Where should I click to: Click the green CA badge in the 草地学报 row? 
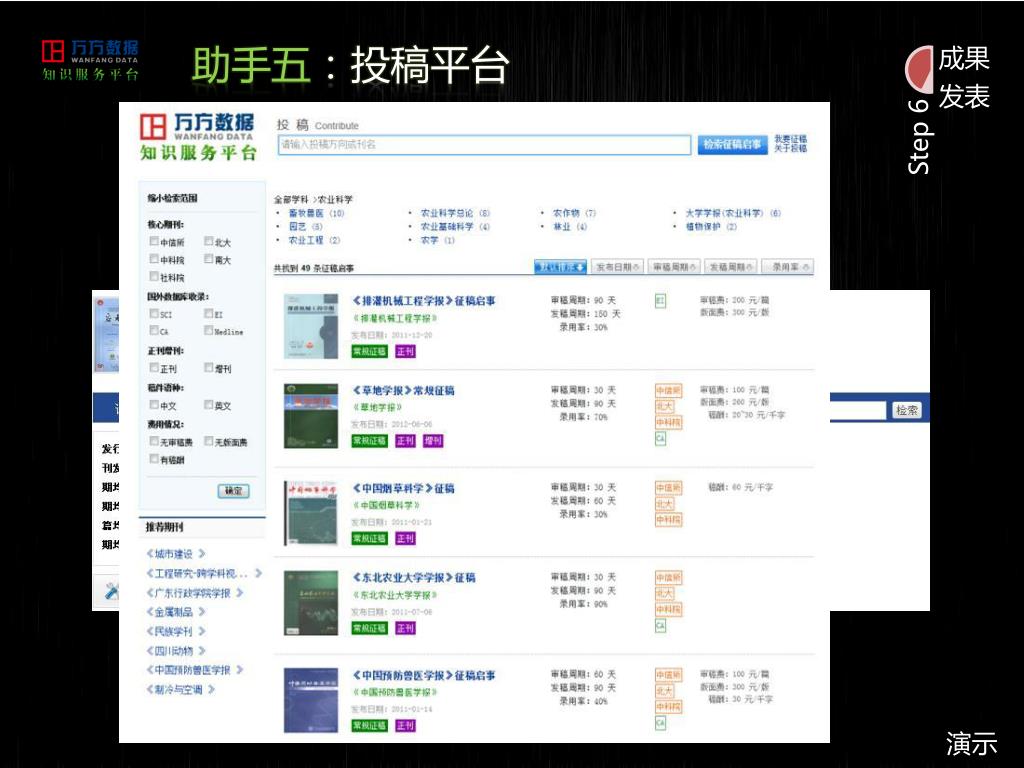coord(660,439)
